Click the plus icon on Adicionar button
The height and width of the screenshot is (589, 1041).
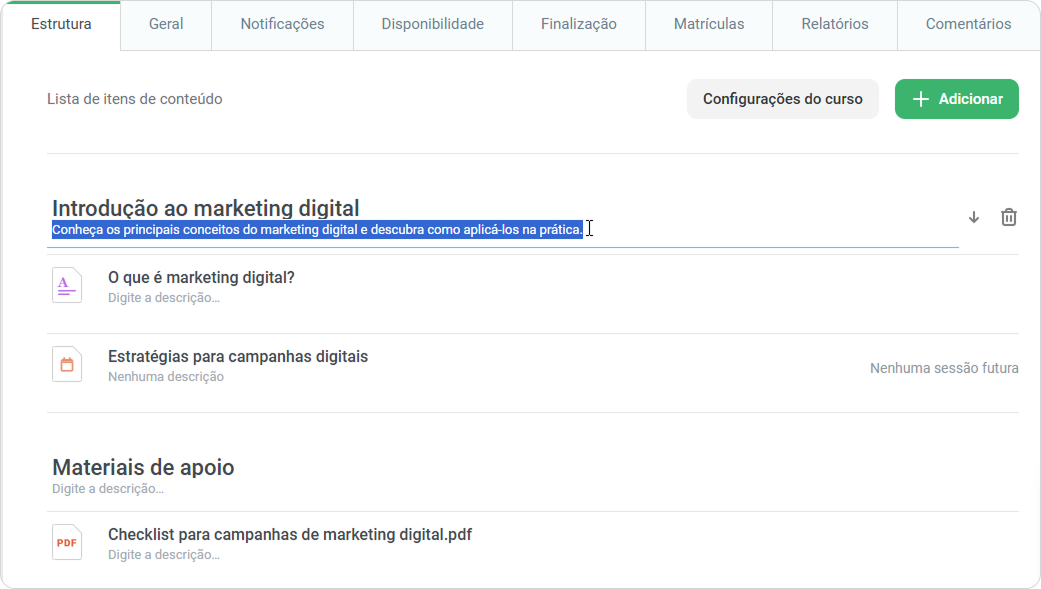click(920, 99)
